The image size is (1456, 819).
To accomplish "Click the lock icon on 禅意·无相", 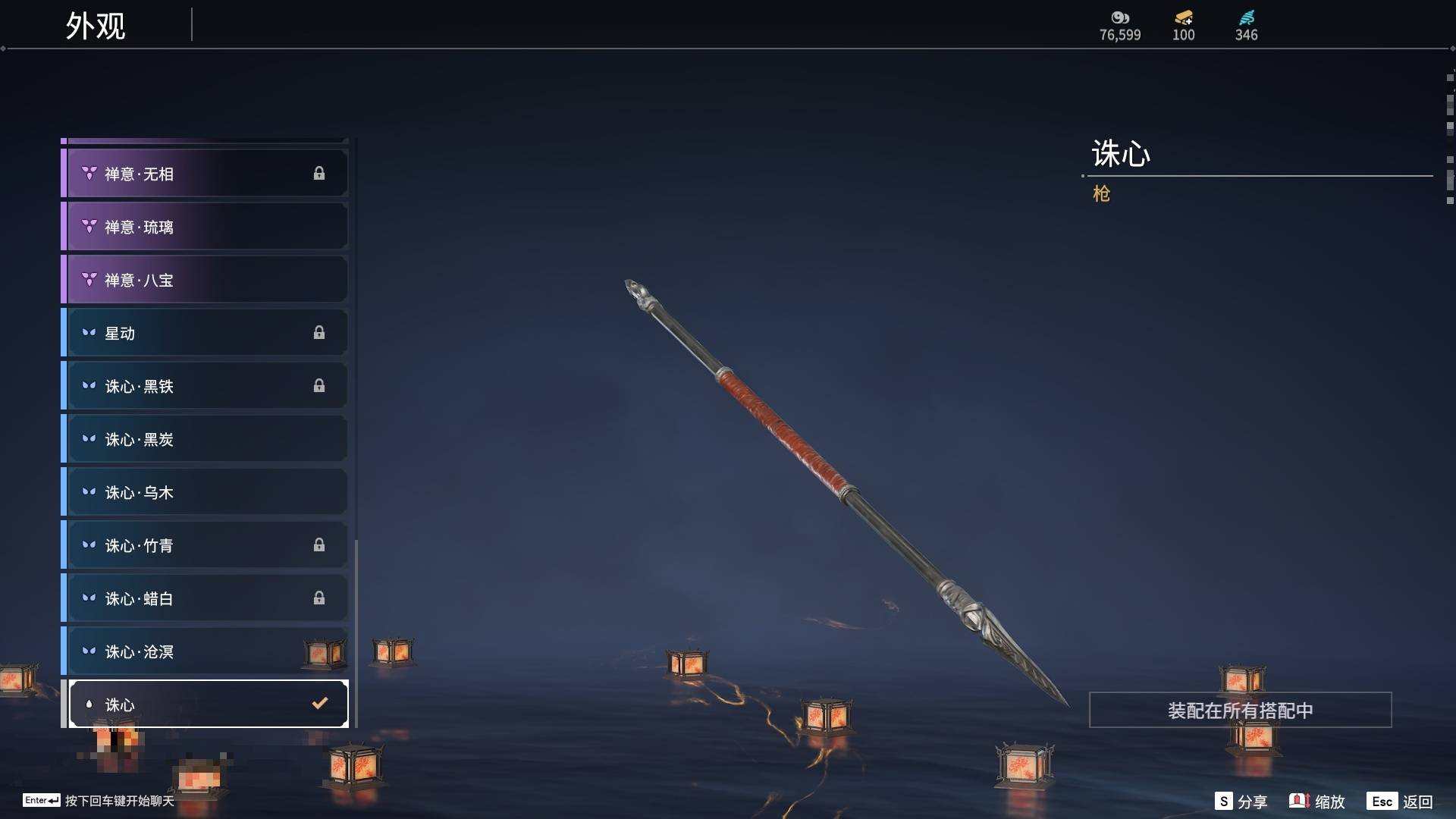I will pos(319,174).
